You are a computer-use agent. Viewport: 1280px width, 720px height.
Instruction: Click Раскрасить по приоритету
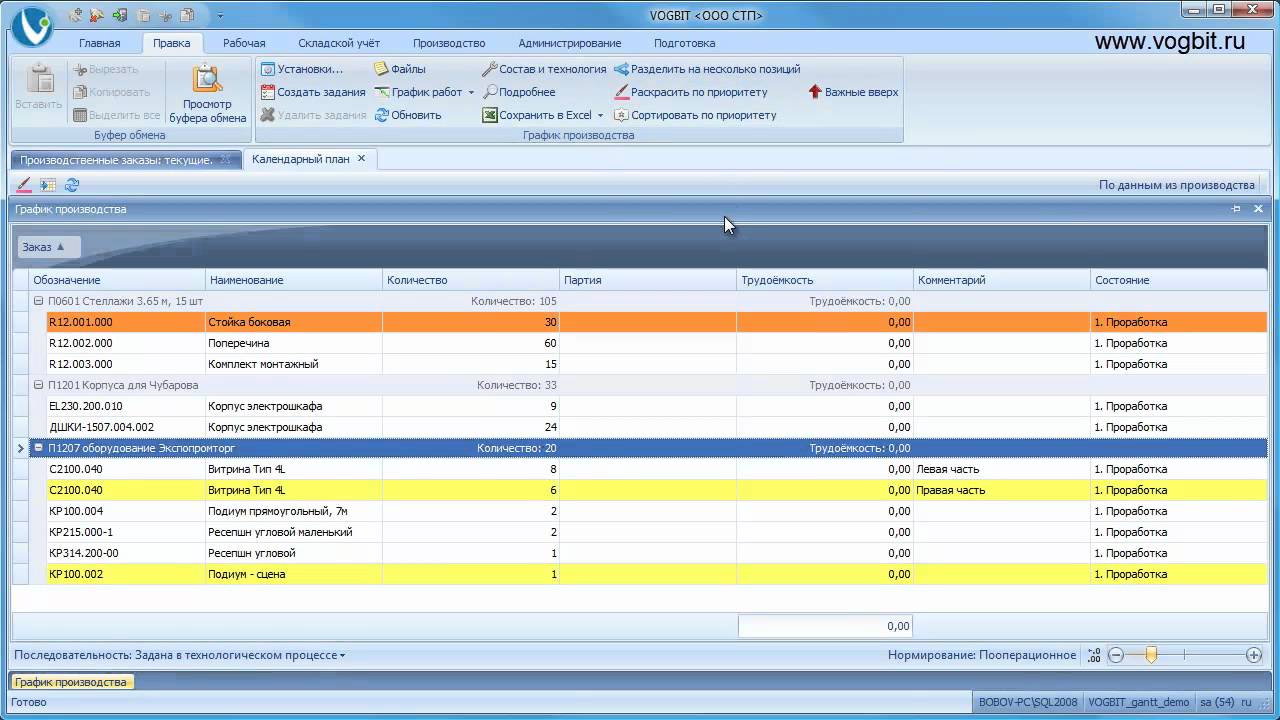[x=691, y=92]
